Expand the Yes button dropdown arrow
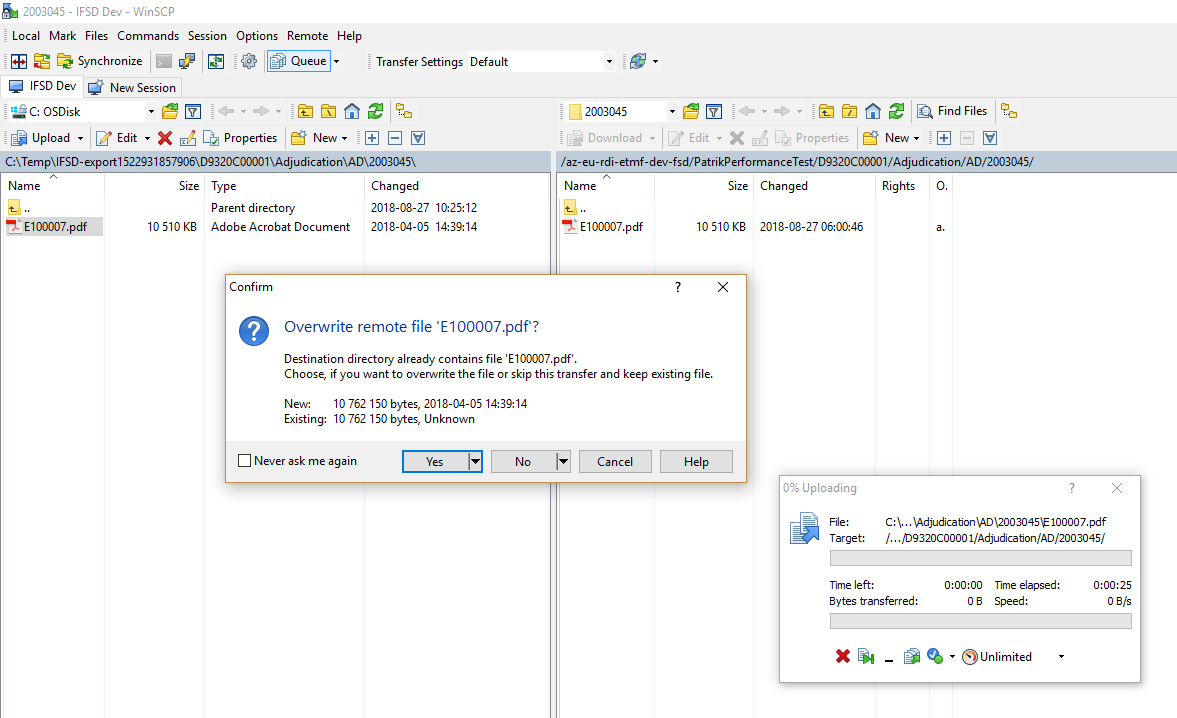Image resolution: width=1177 pixels, height=718 pixels. point(475,461)
